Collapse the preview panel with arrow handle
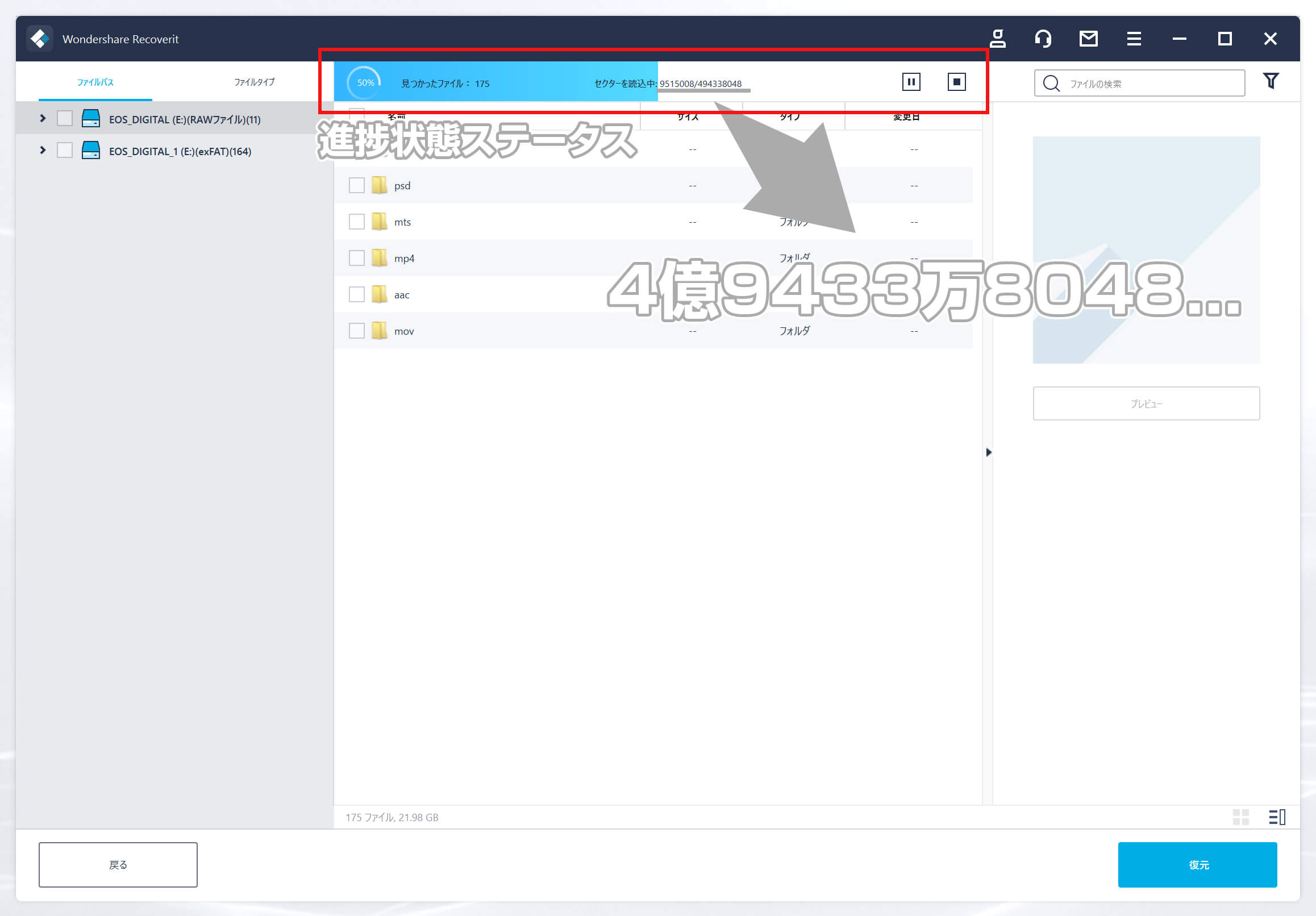1316x916 pixels. 988,452
